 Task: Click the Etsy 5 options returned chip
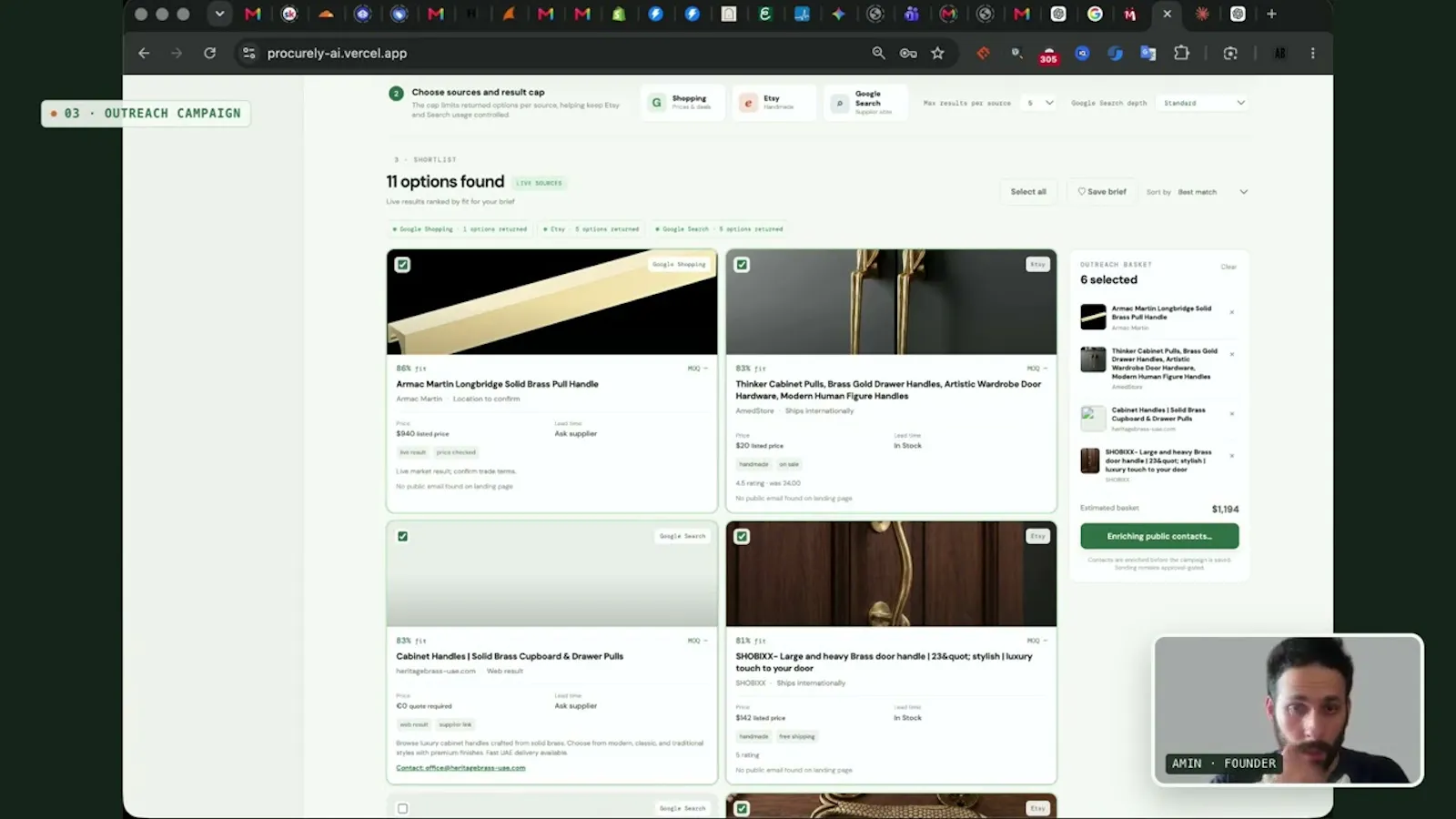coord(591,229)
